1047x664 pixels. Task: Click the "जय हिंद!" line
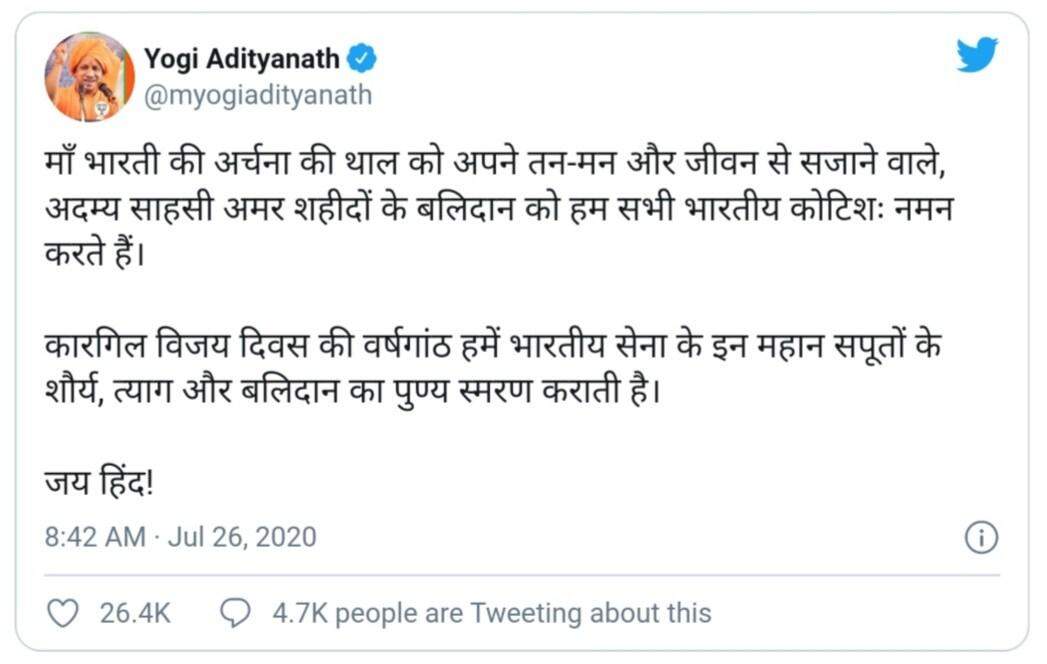click(98, 483)
